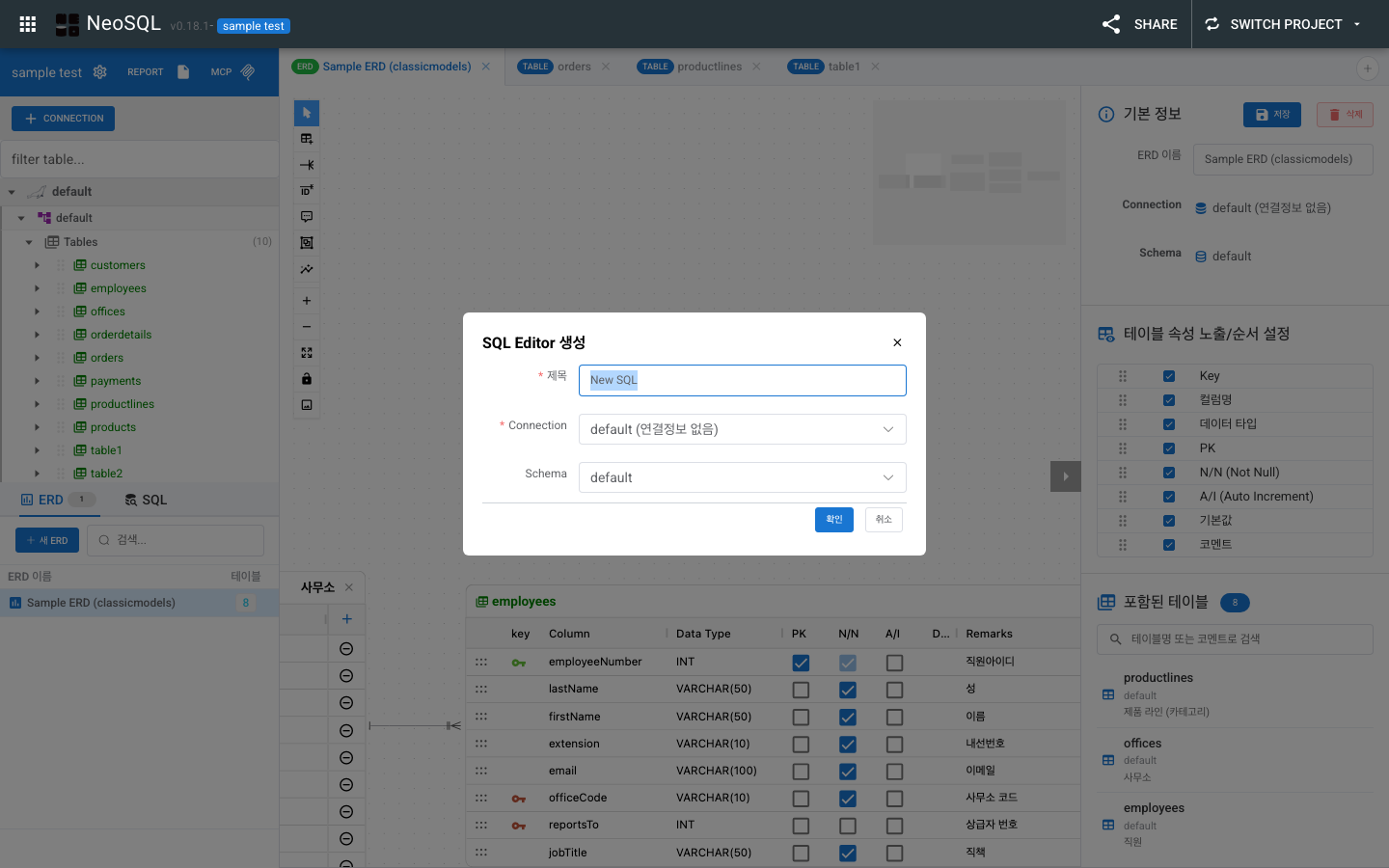Uncheck the PK checkbox for lastName
Viewport: 1389px width, 868px height.
(800, 690)
